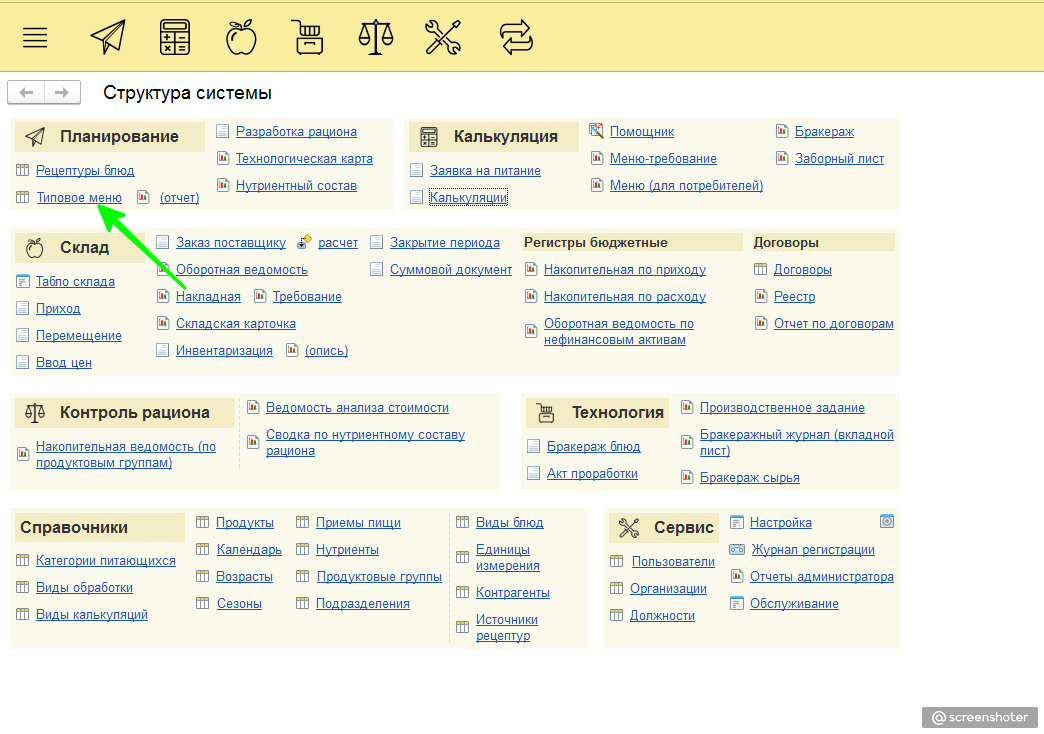Open the hamburger main menu
Image resolution: width=1044 pixels, height=734 pixels.
point(35,38)
